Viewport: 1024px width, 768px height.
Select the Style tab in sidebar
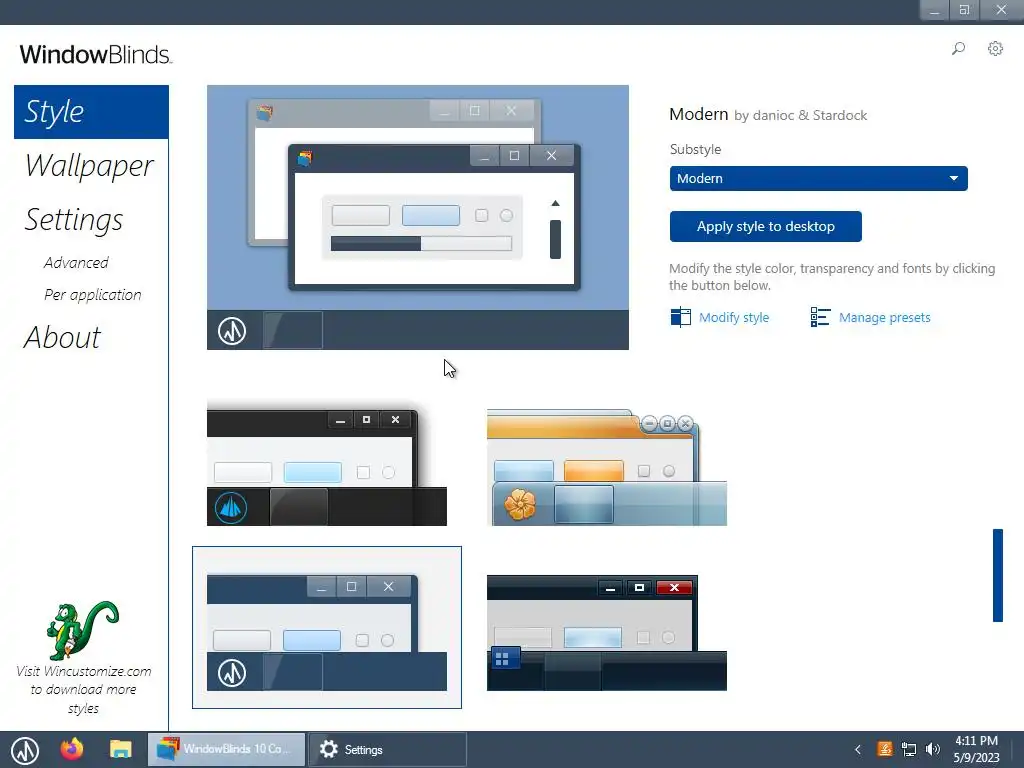coord(91,112)
